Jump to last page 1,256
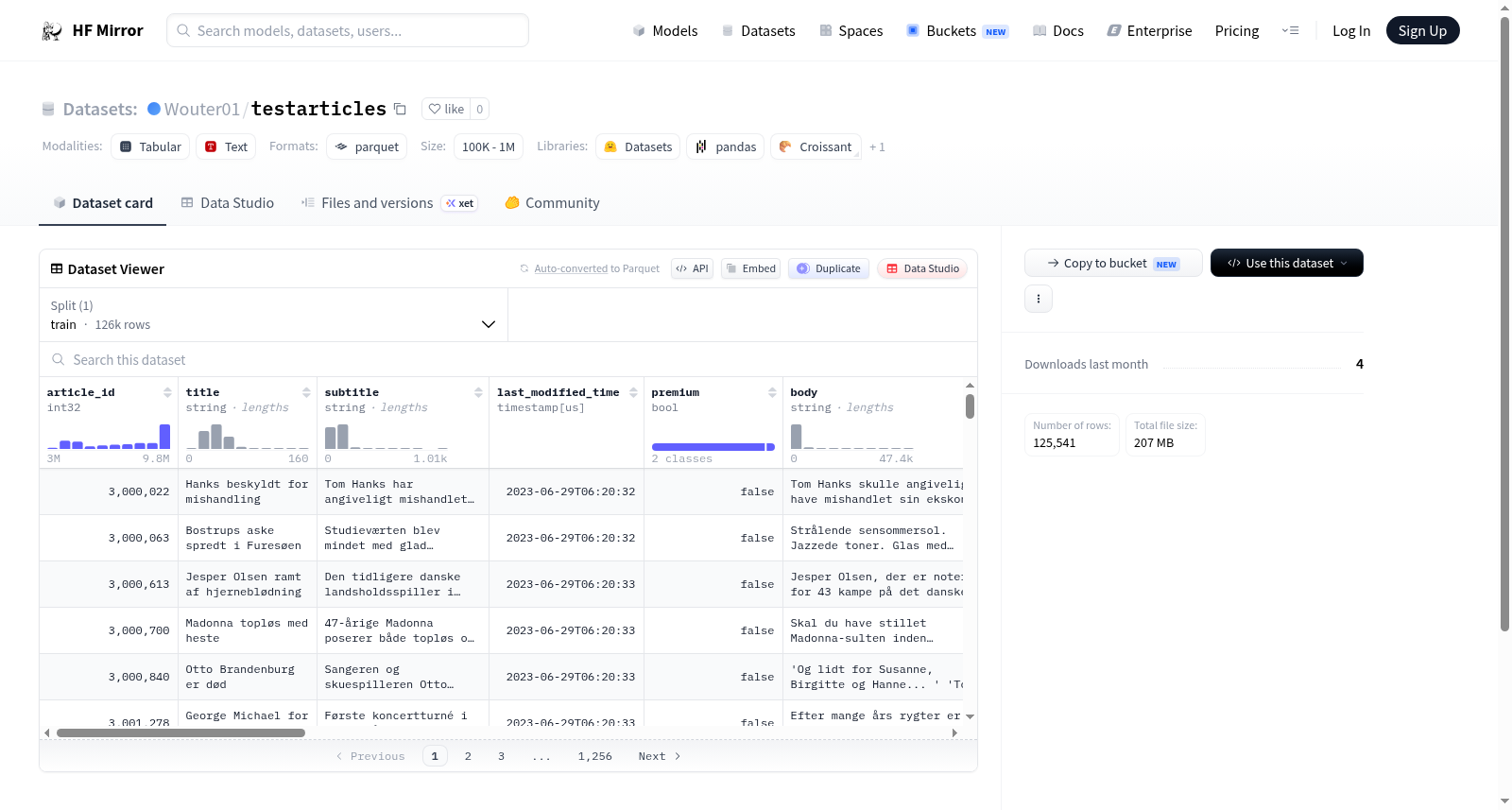Screen dimensions: 1512x810 click(595, 756)
